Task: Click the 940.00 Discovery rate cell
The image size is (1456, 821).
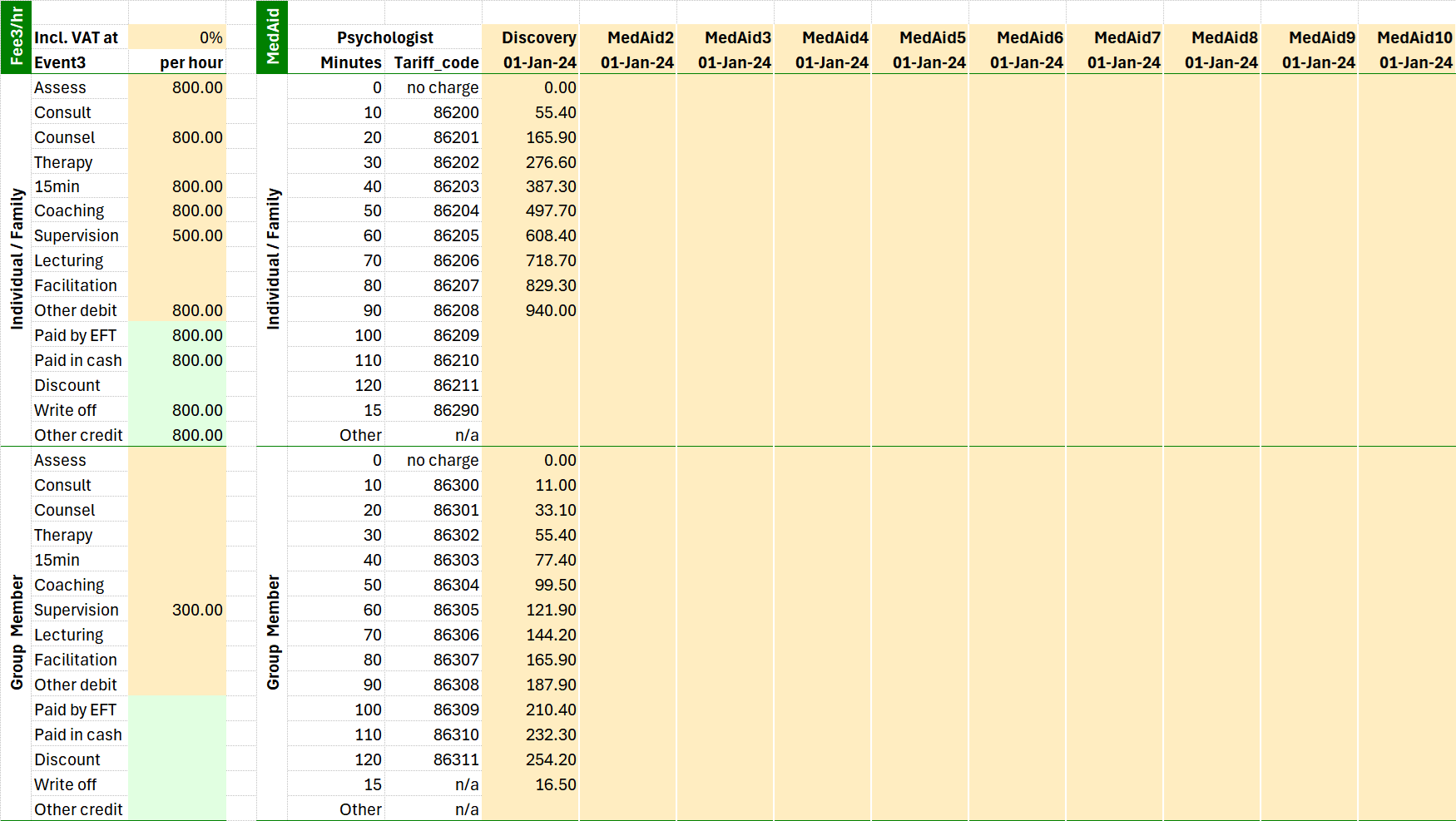Action: [531, 310]
